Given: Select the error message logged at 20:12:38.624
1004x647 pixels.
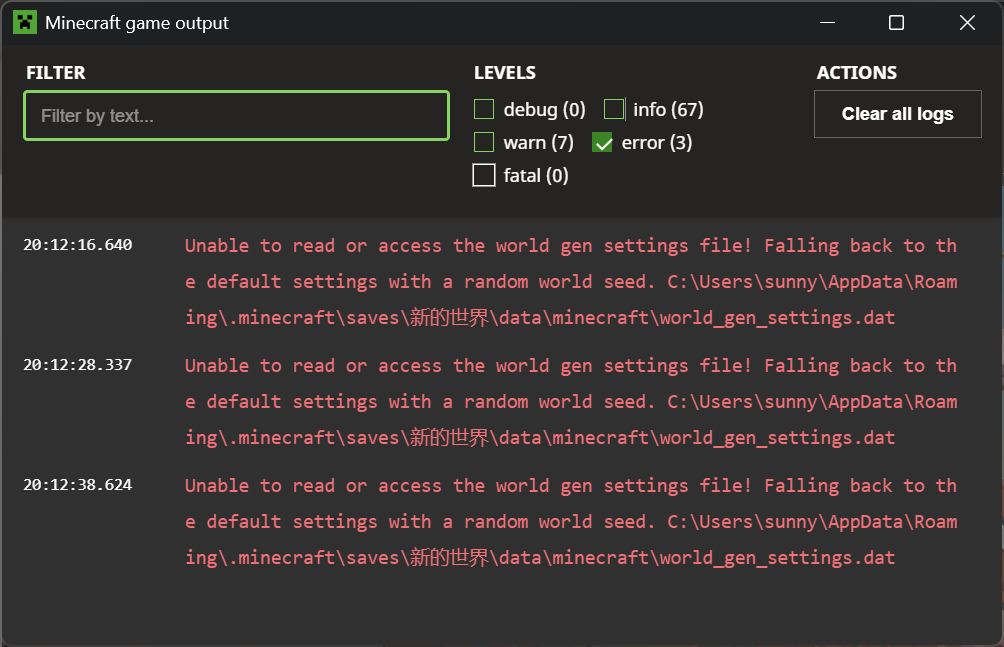Looking at the screenshot, I should coord(570,522).
